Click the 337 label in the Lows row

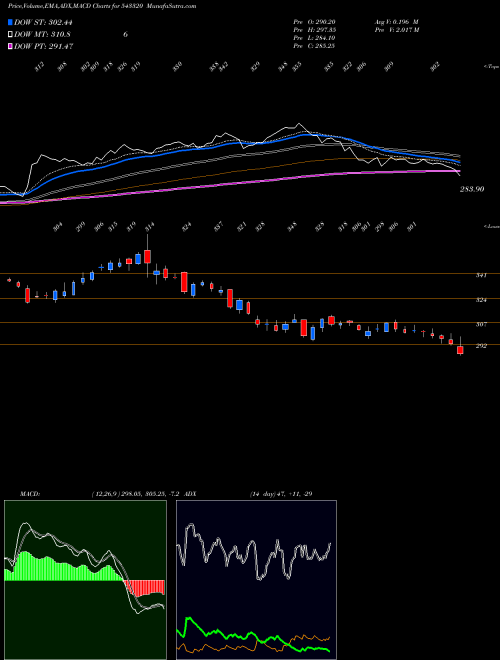(218, 226)
